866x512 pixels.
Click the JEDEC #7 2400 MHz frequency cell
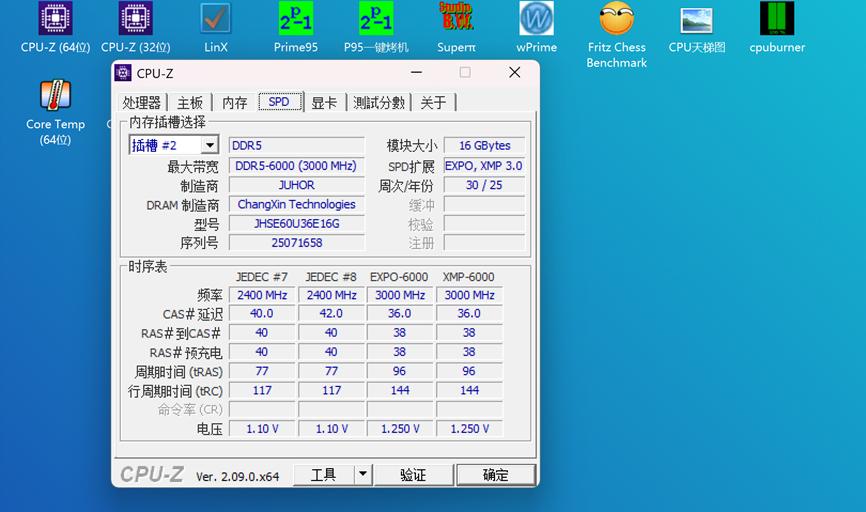tap(262, 295)
